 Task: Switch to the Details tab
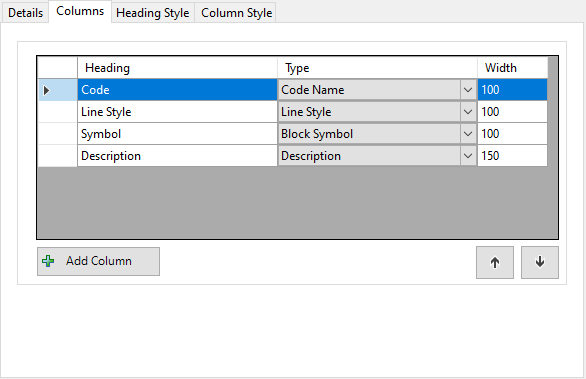click(25, 13)
